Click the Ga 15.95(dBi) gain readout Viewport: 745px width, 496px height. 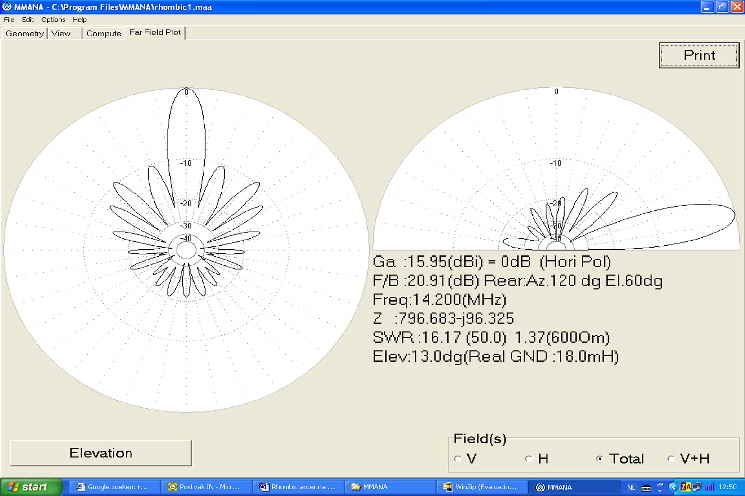pyautogui.click(x=492, y=262)
